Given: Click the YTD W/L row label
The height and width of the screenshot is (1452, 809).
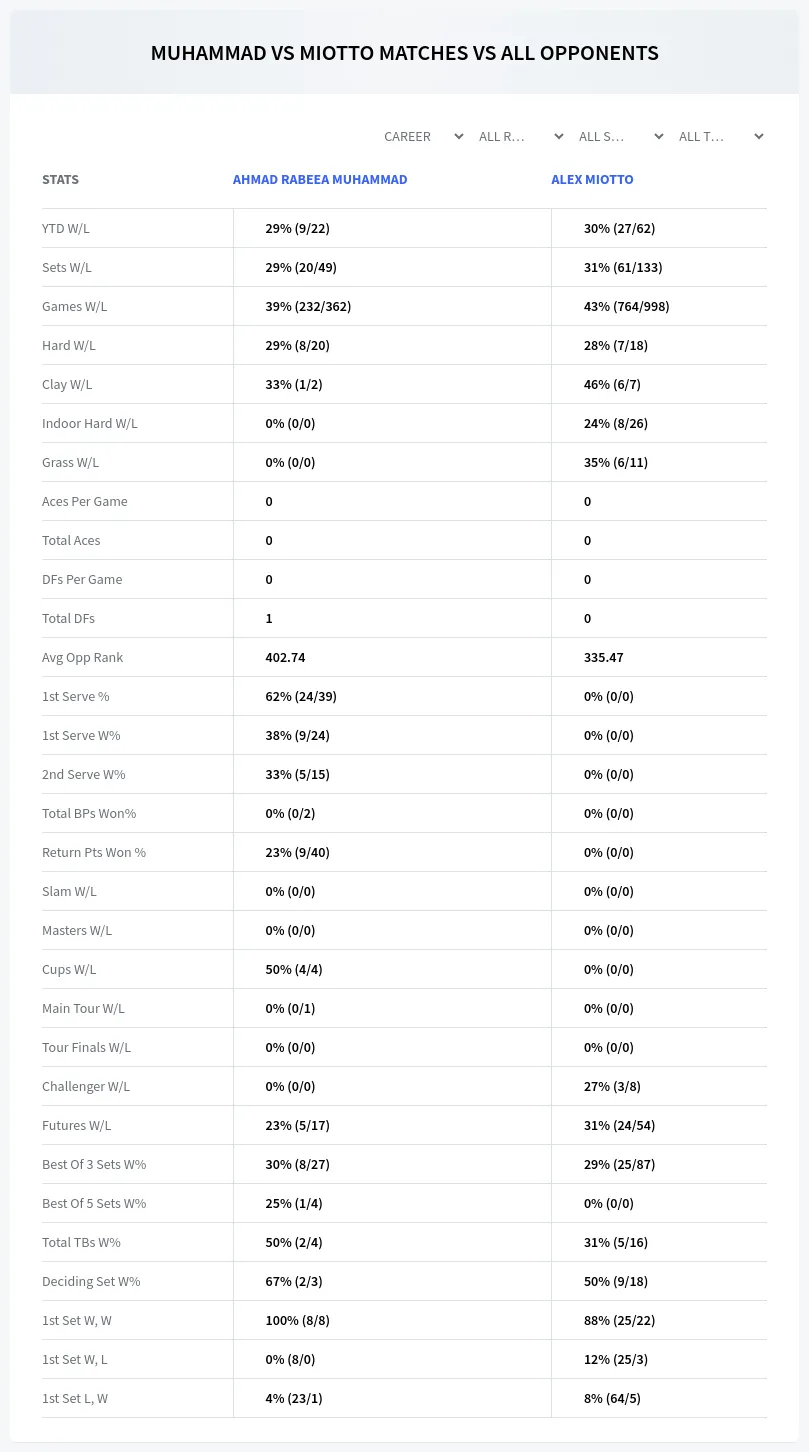Looking at the screenshot, I should point(66,228).
